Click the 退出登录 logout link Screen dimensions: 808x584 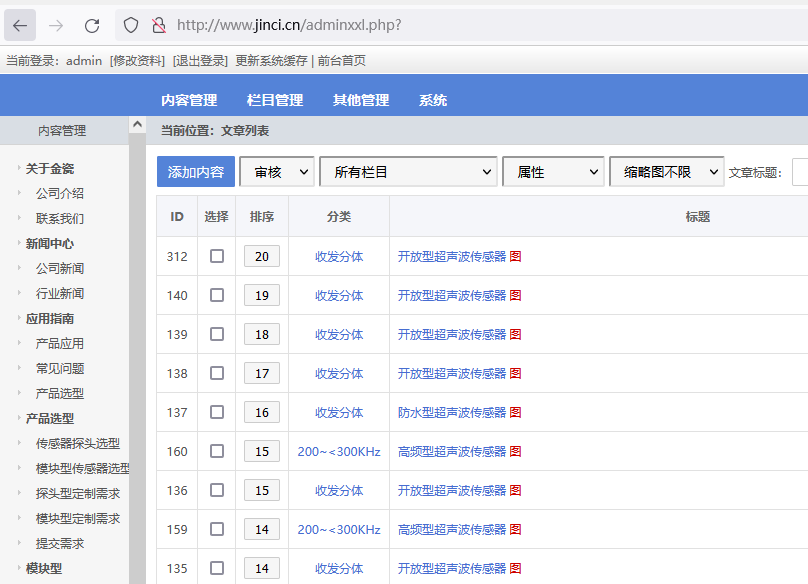point(200,60)
